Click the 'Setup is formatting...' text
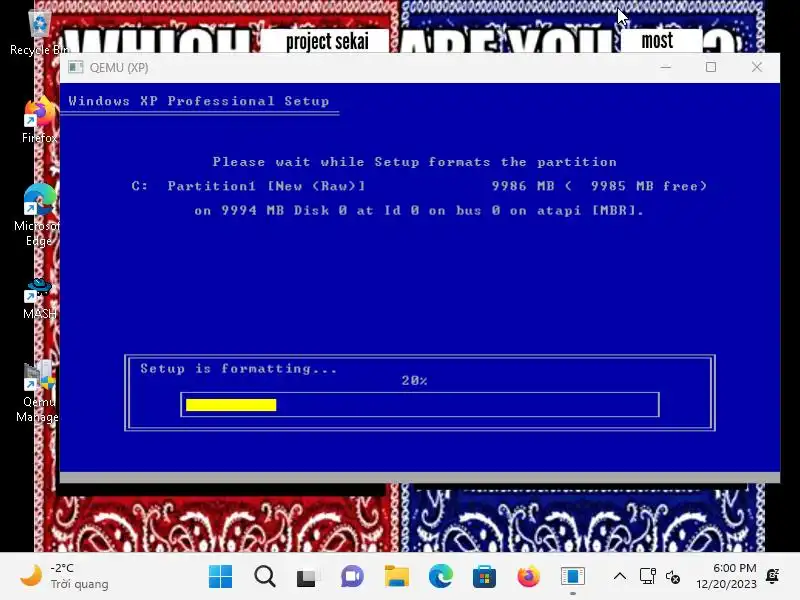The width and height of the screenshot is (800, 600). pyautogui.click(x=239, y=368)
